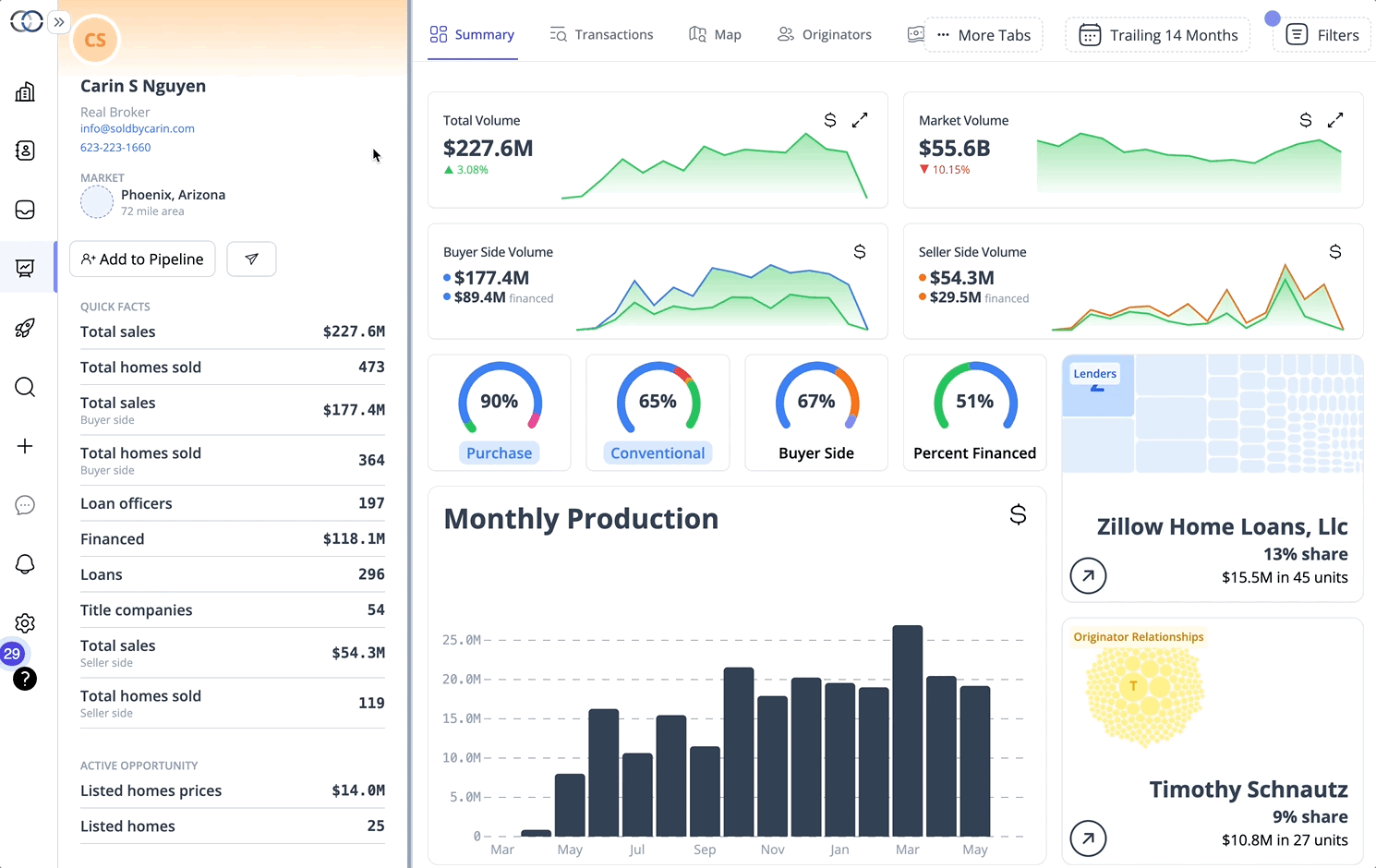Screen dimensions: 1376x868
Task: Click Add to Pipeline
Action: 142,259
